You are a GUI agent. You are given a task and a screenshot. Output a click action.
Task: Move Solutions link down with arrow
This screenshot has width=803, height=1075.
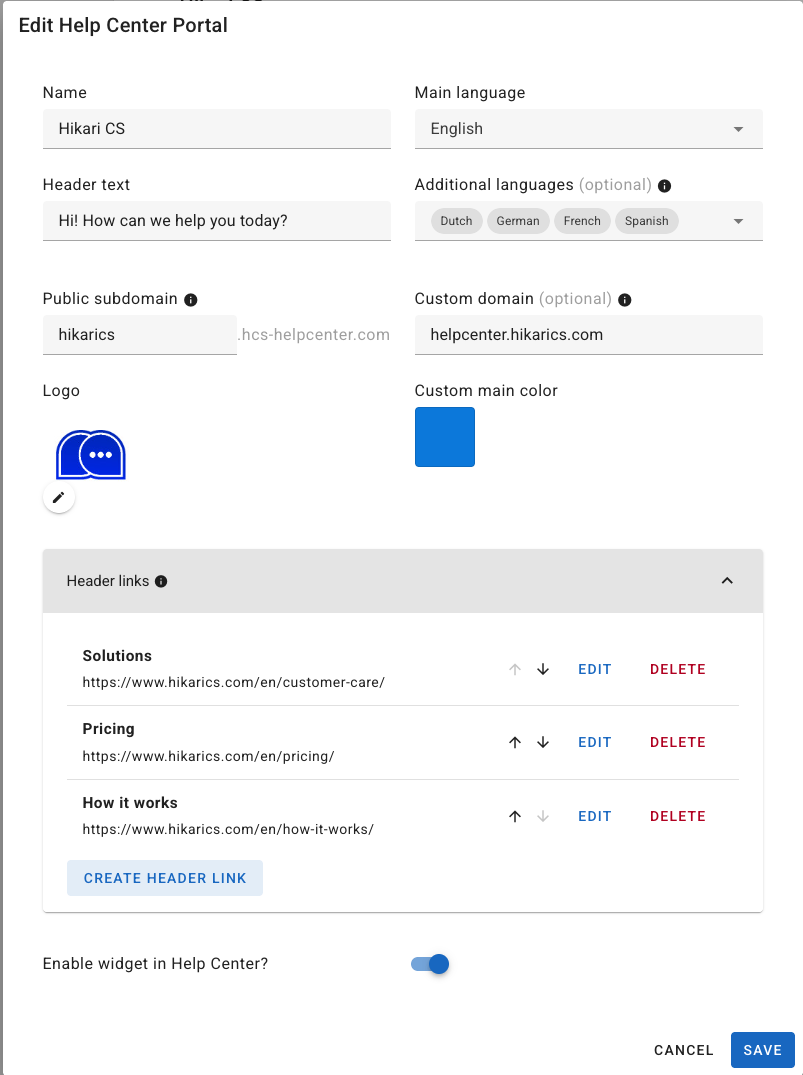543,669
